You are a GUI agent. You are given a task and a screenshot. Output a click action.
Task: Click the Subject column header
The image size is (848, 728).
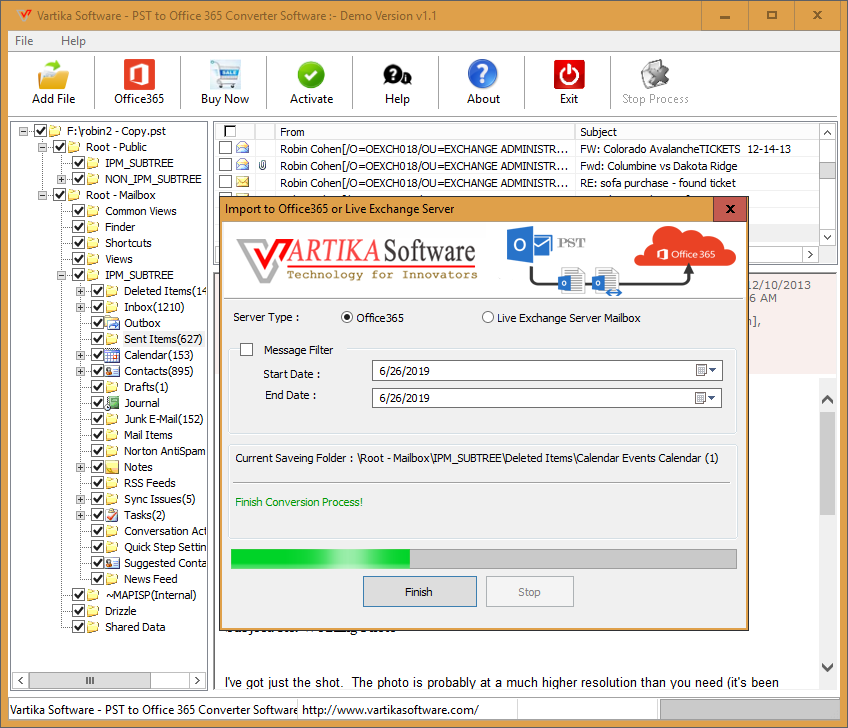click(x=697, y=132)
